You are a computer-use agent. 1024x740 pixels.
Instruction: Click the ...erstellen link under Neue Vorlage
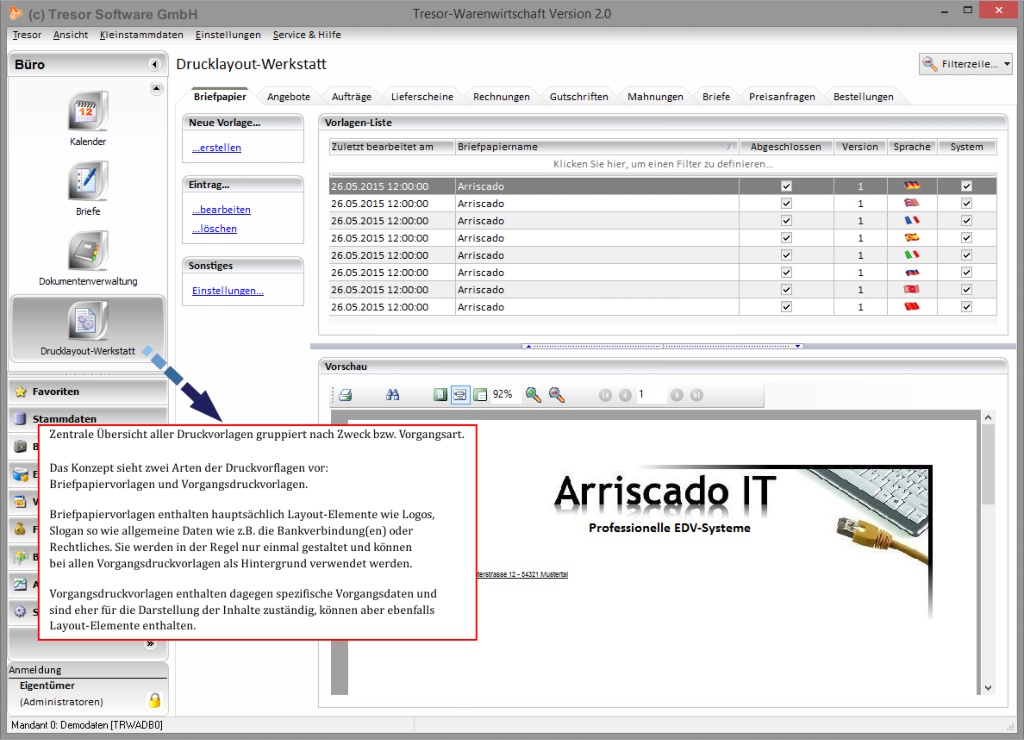pyautogui.click(x=217, y=148)
